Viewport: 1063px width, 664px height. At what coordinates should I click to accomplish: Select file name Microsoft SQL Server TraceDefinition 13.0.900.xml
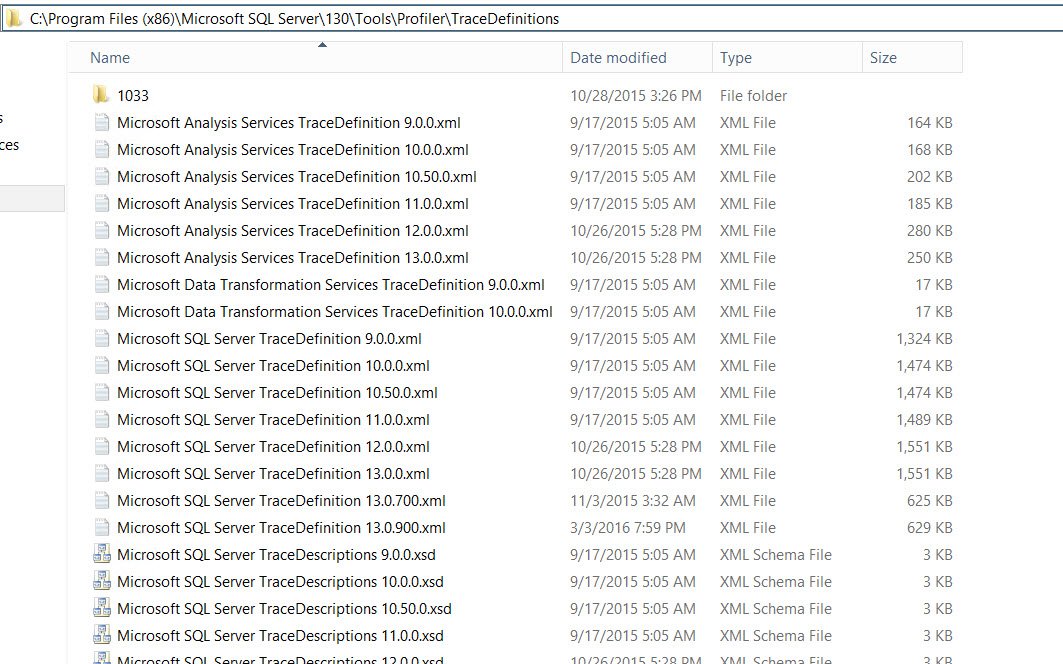click(x=281, y=528)
